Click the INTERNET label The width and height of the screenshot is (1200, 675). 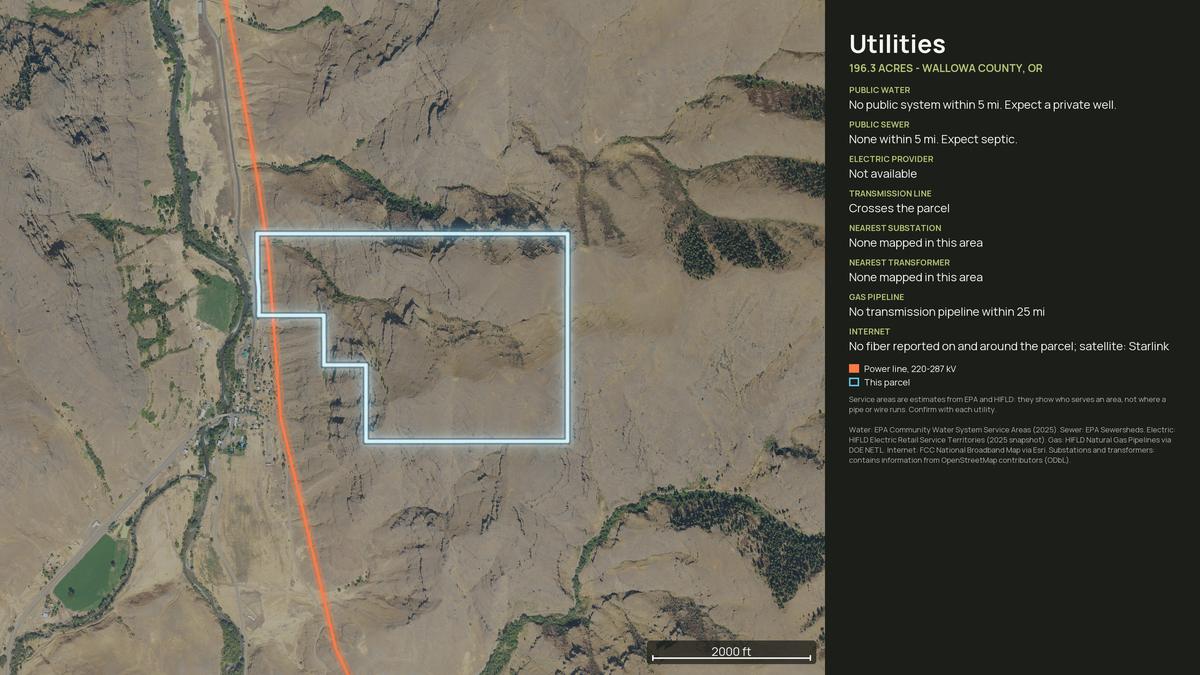[x=868, y=331]
